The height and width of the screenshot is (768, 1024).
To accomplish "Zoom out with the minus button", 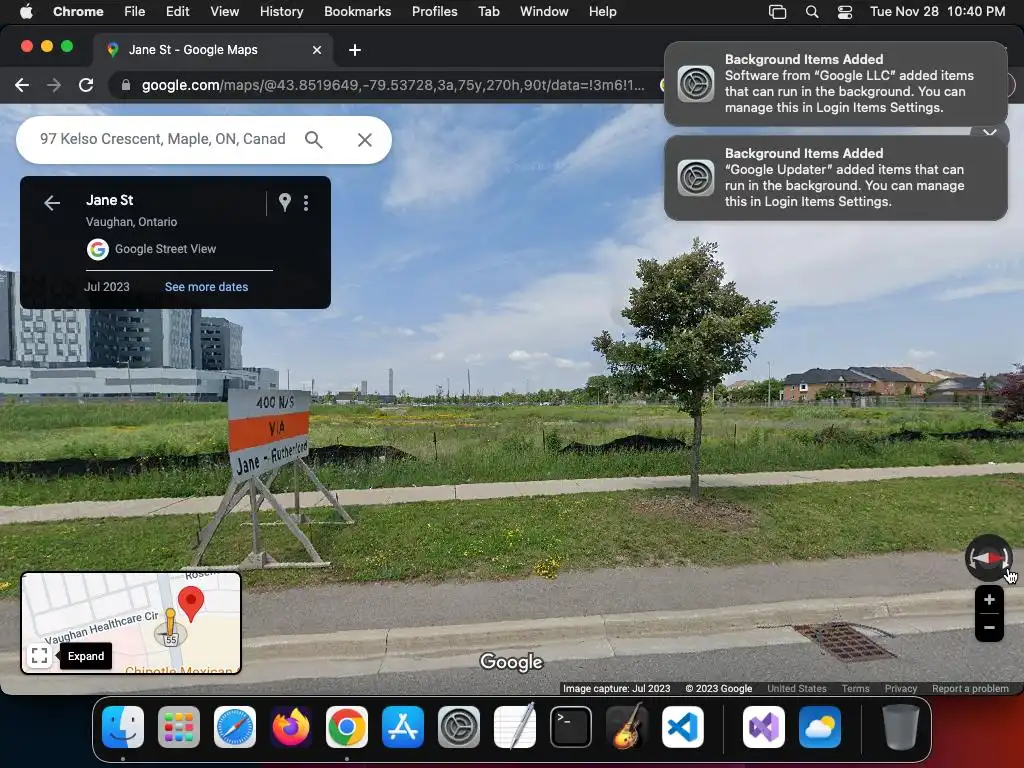I will click(989, 628).
